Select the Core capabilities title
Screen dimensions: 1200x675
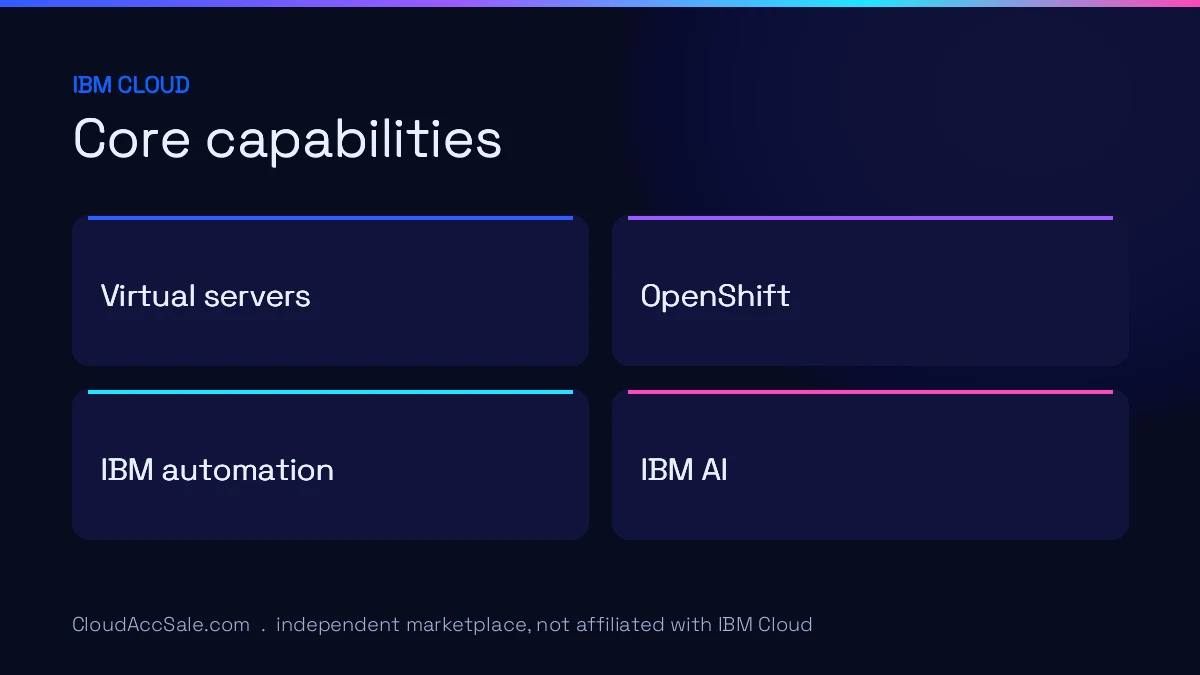pyautogui.click(x=287, y=139)
